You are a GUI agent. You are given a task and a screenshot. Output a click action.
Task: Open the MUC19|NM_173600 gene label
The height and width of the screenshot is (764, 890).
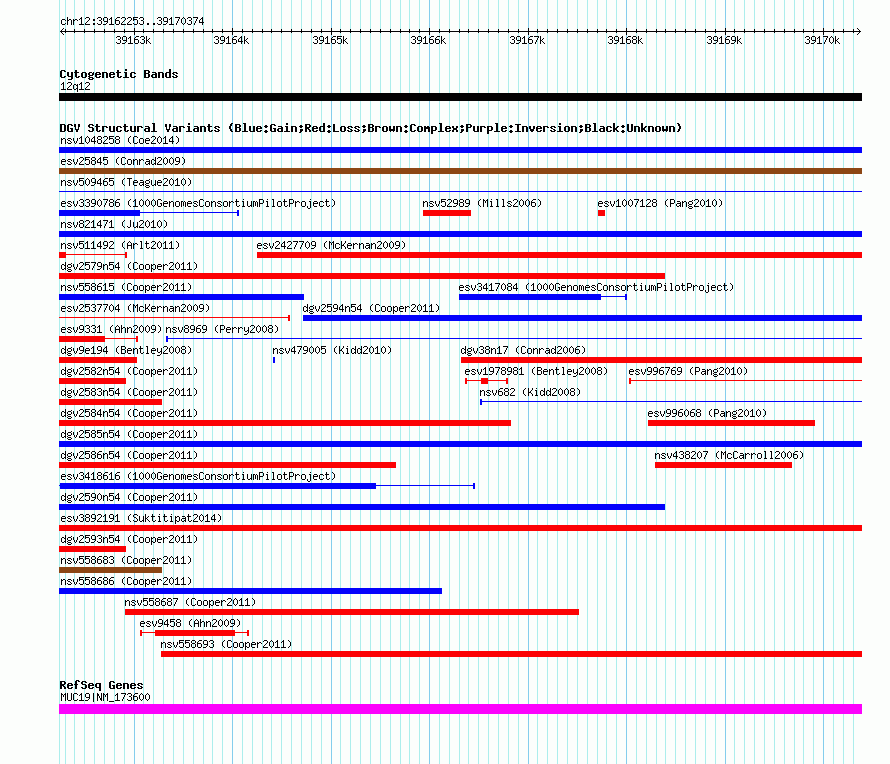click(x=105, y=698)
